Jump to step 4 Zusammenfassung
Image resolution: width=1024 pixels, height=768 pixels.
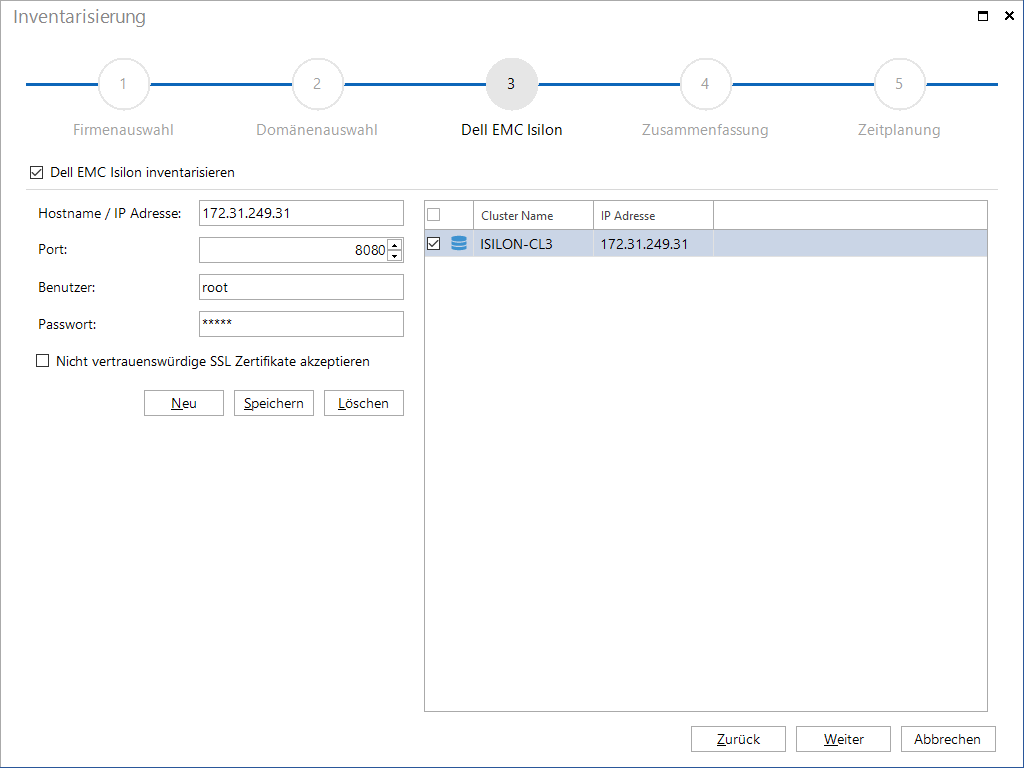(705, 84)
